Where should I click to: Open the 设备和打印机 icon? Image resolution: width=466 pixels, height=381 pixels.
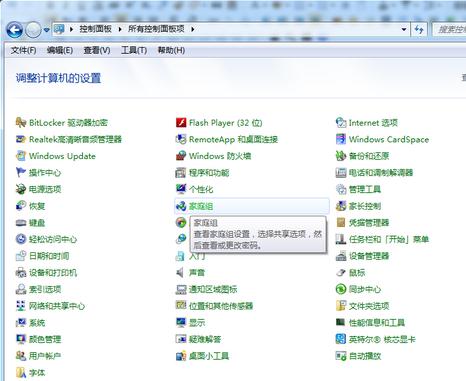click(21, 273)
